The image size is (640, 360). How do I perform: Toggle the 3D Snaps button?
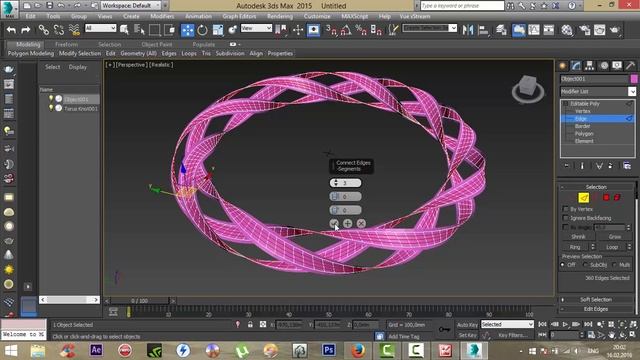pos(331,30)
